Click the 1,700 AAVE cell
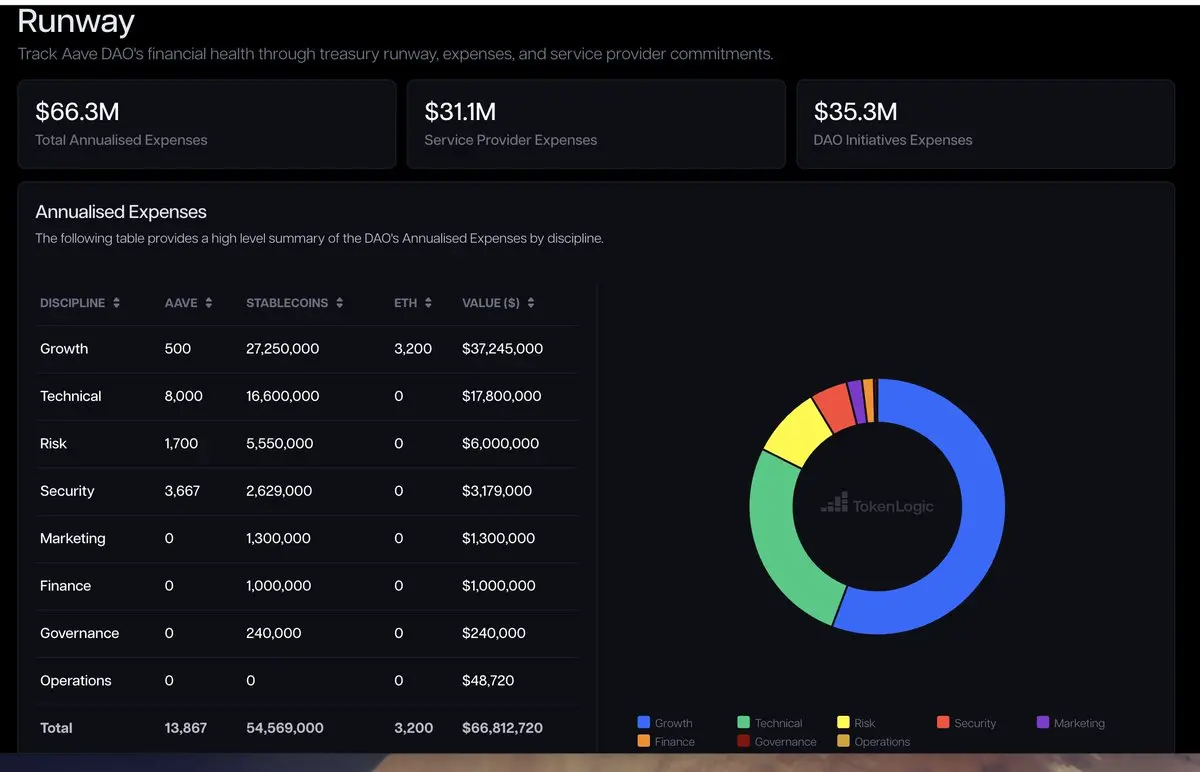The width and height of the screenshot is (1200, 772). (x=181, y=443)
